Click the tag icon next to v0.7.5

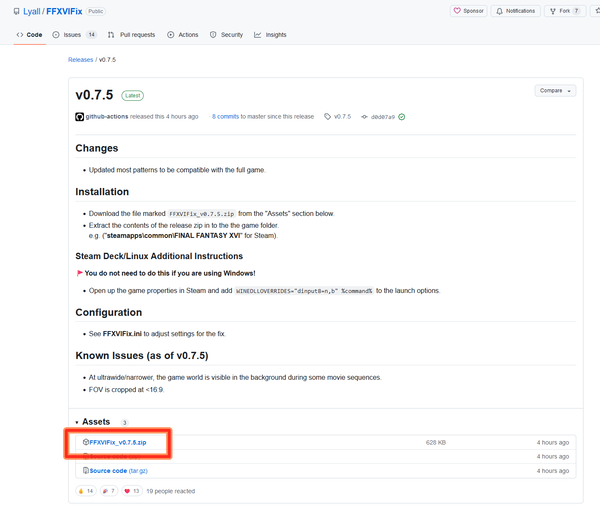(326, 116)
